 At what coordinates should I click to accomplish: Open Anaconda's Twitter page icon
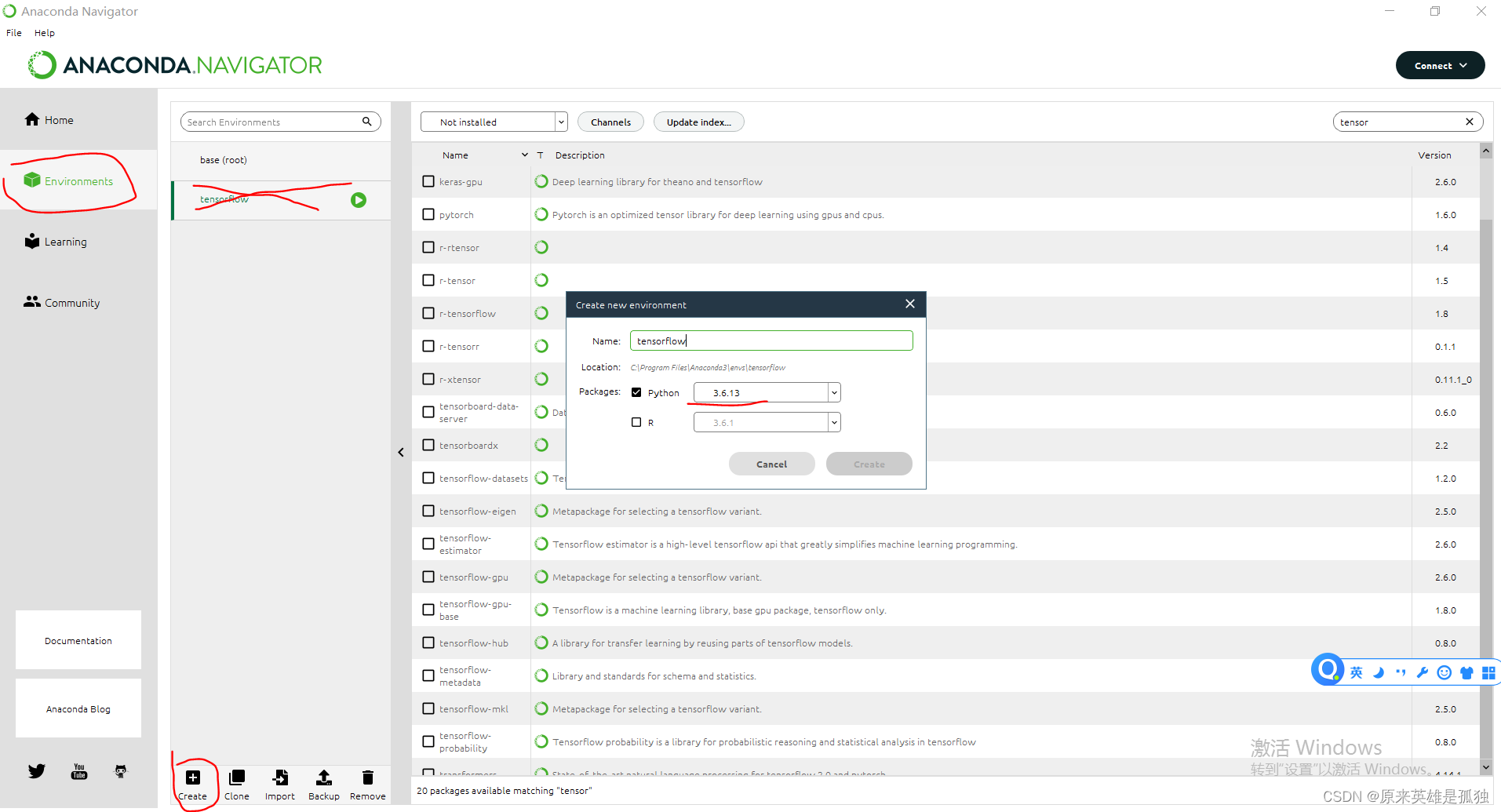[37, 771]
